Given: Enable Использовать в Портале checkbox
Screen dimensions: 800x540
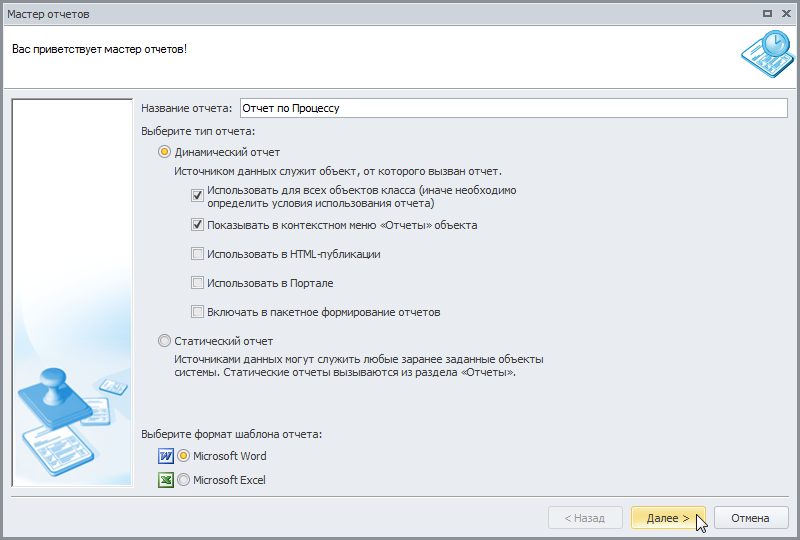Looking at the screenshot, I should [197, 283].
